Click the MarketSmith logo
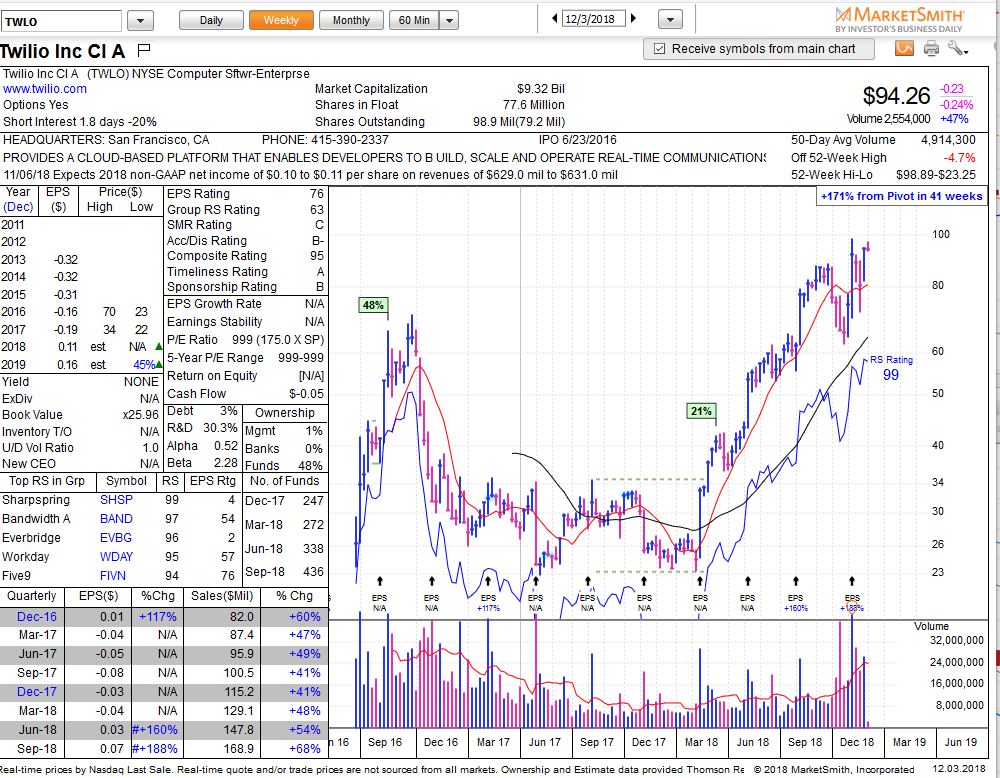 [x=899, y=19]
